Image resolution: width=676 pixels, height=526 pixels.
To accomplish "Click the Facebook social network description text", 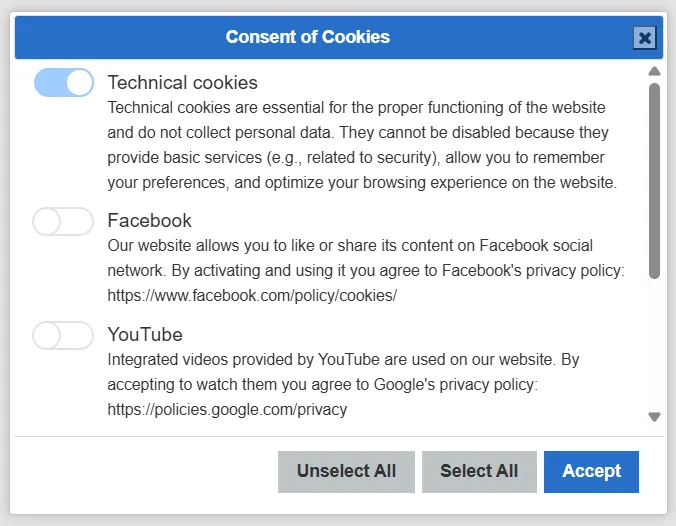I will point(365,258).
